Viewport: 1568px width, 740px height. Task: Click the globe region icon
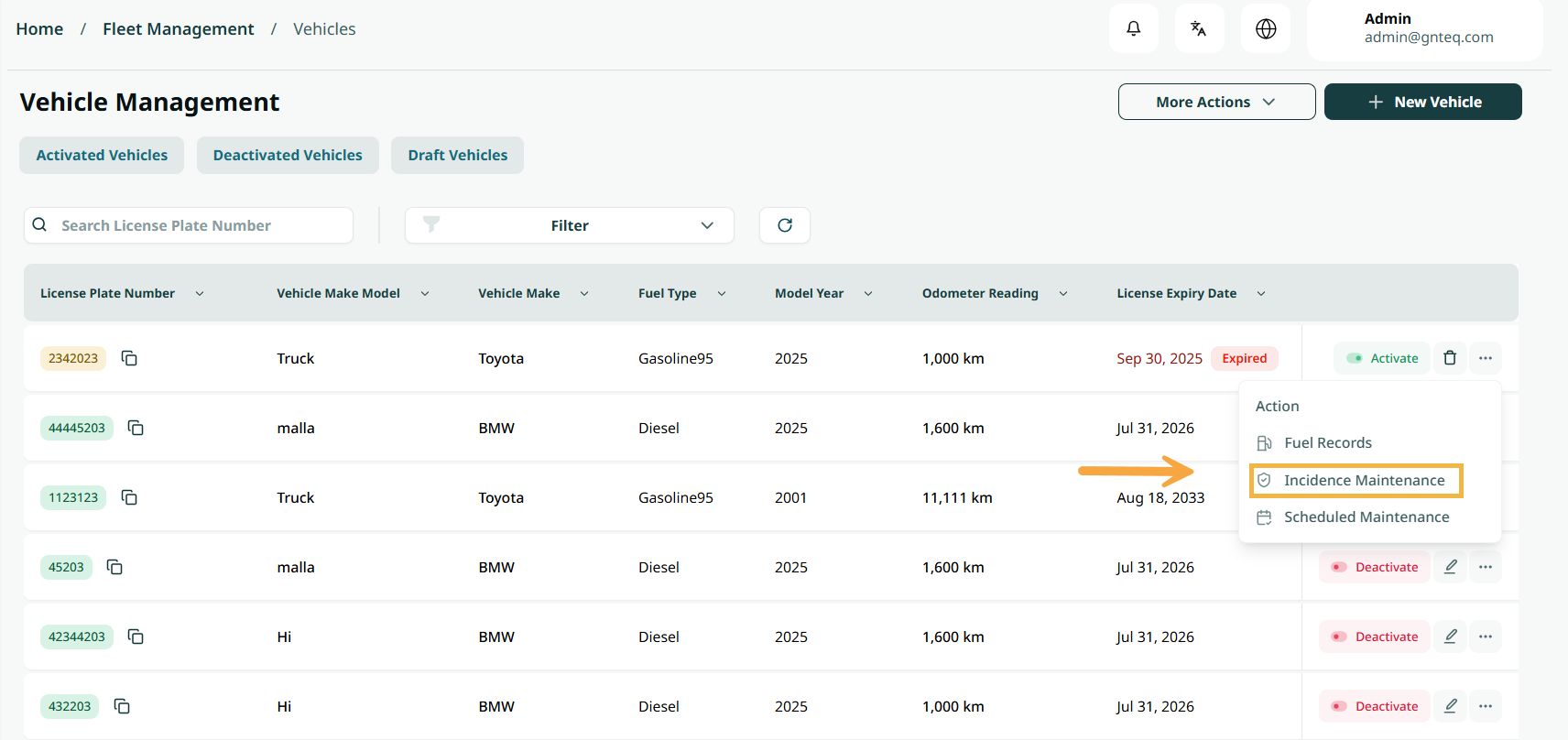[1266, 28]
